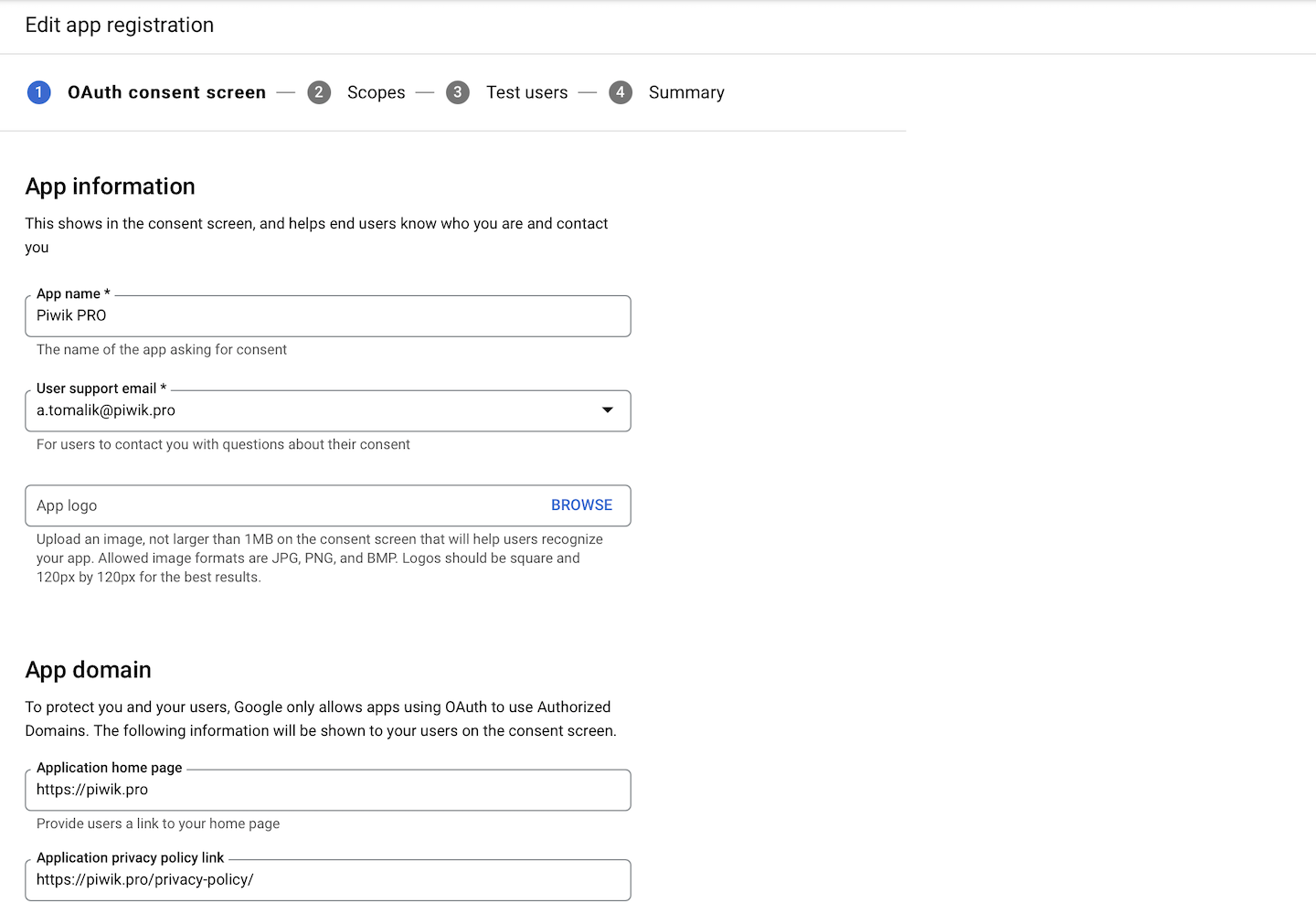Screen dimensions: 1316x903
Task: Click the step 2 circle icon
Action: pos(319,92)
